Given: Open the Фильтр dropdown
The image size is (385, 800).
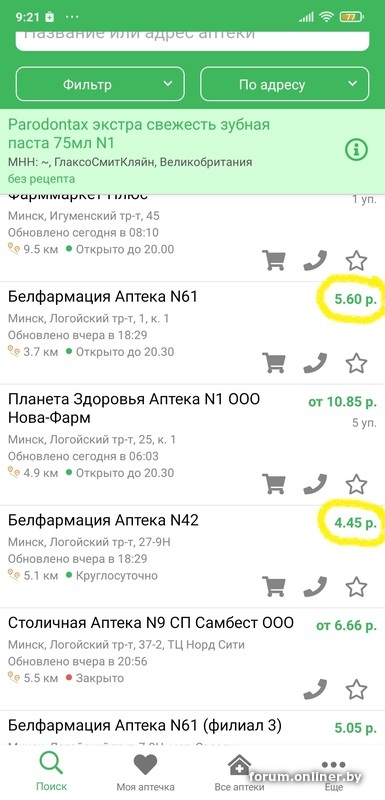Looking at the screenshot, I should click(100, 84).
